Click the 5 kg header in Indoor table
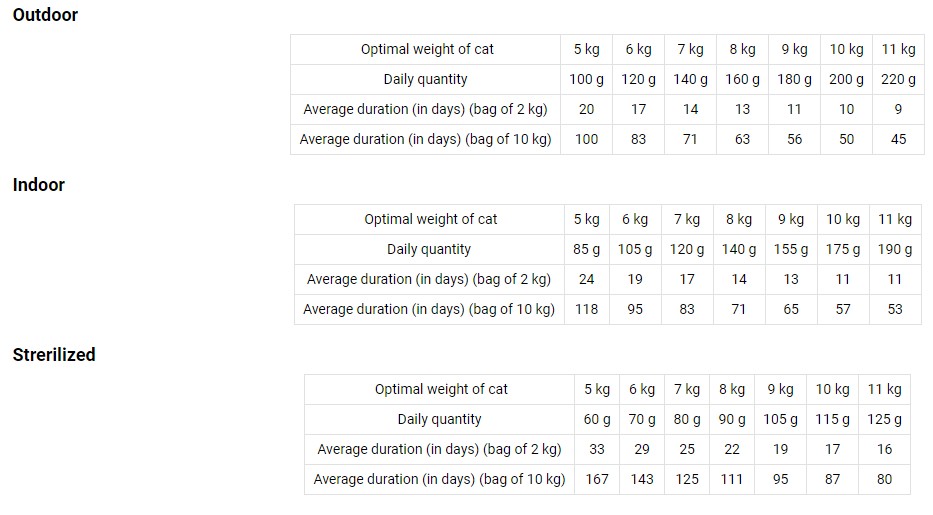933x515 pixels. click(586, 219)
